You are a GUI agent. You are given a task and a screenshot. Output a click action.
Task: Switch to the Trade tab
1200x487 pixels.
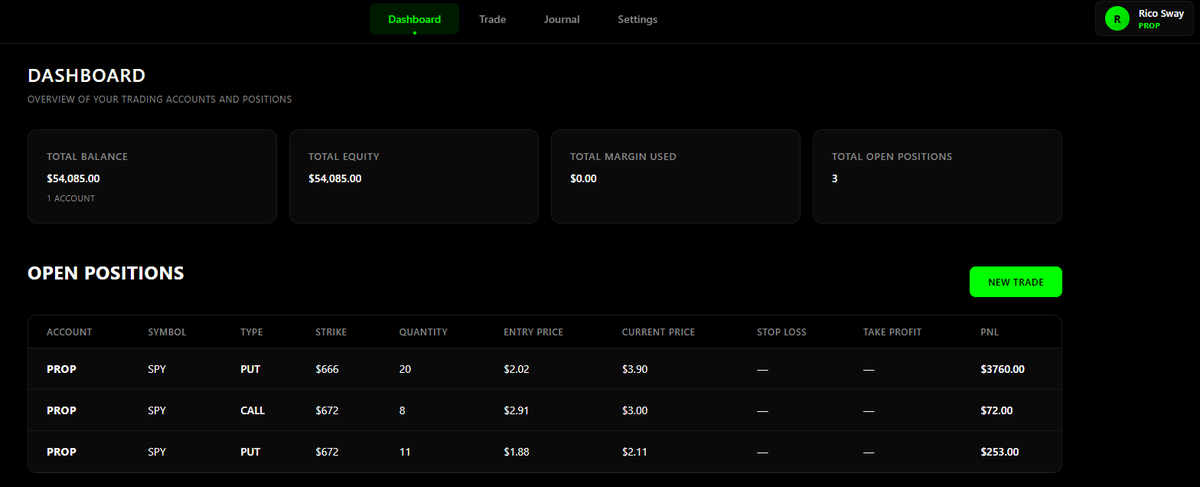(492, 19)
